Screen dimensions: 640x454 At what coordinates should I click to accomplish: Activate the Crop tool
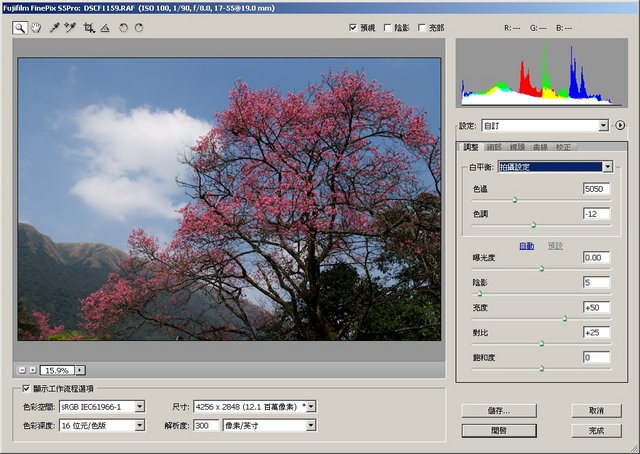[89, 28]
